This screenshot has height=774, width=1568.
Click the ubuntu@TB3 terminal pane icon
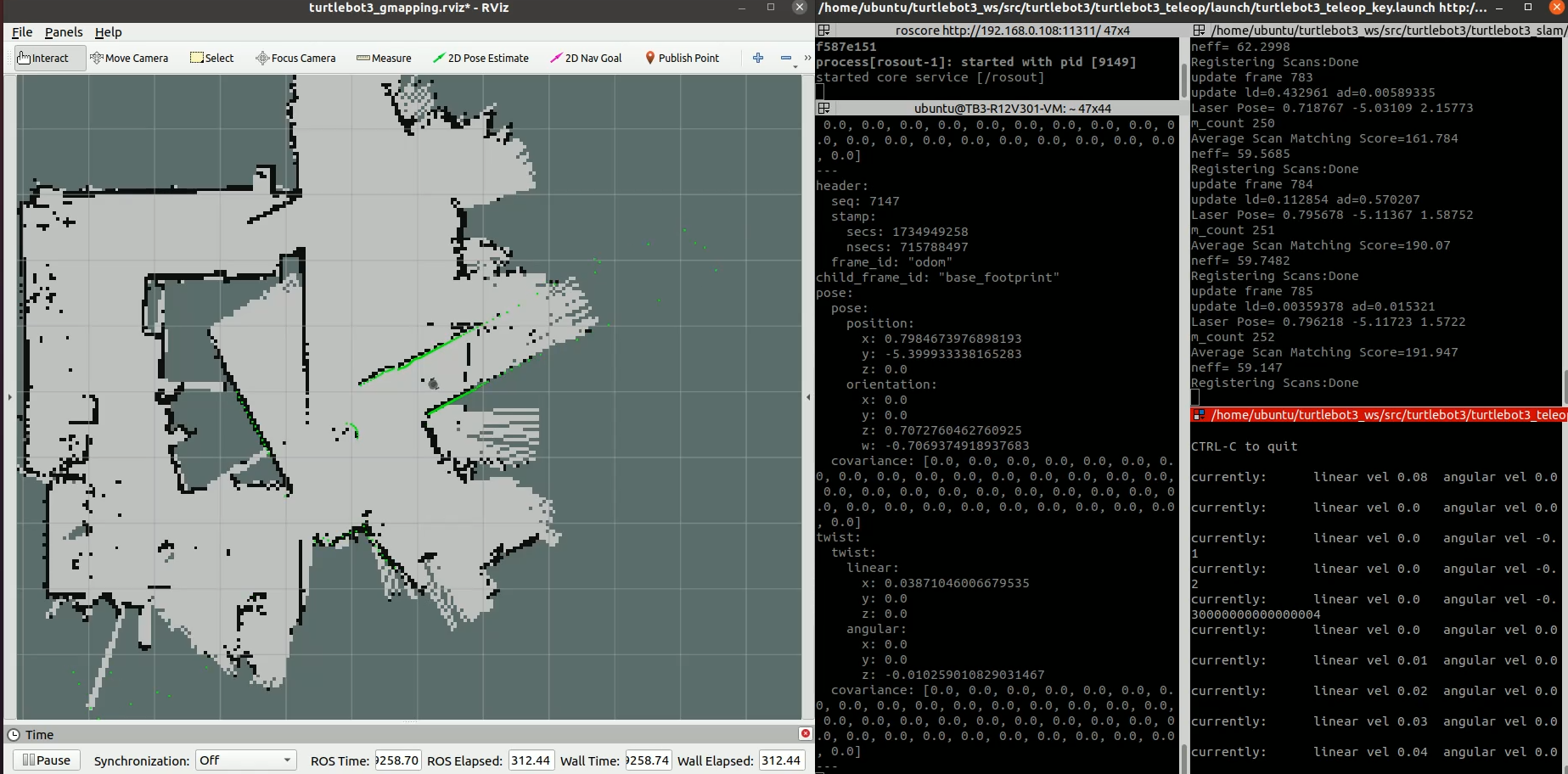pyautogui.click(x=823, y=108)
